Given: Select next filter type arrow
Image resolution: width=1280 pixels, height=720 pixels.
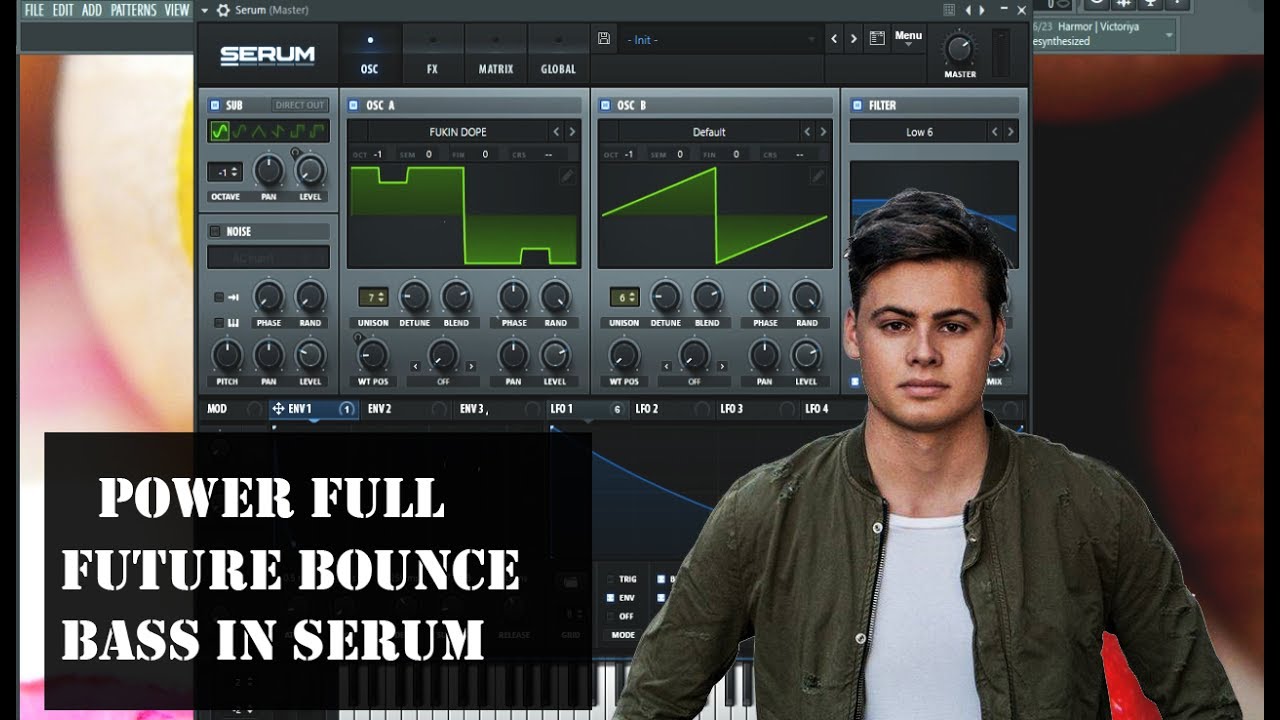Looking at the screenshot, I should [x=1011, y=132].
